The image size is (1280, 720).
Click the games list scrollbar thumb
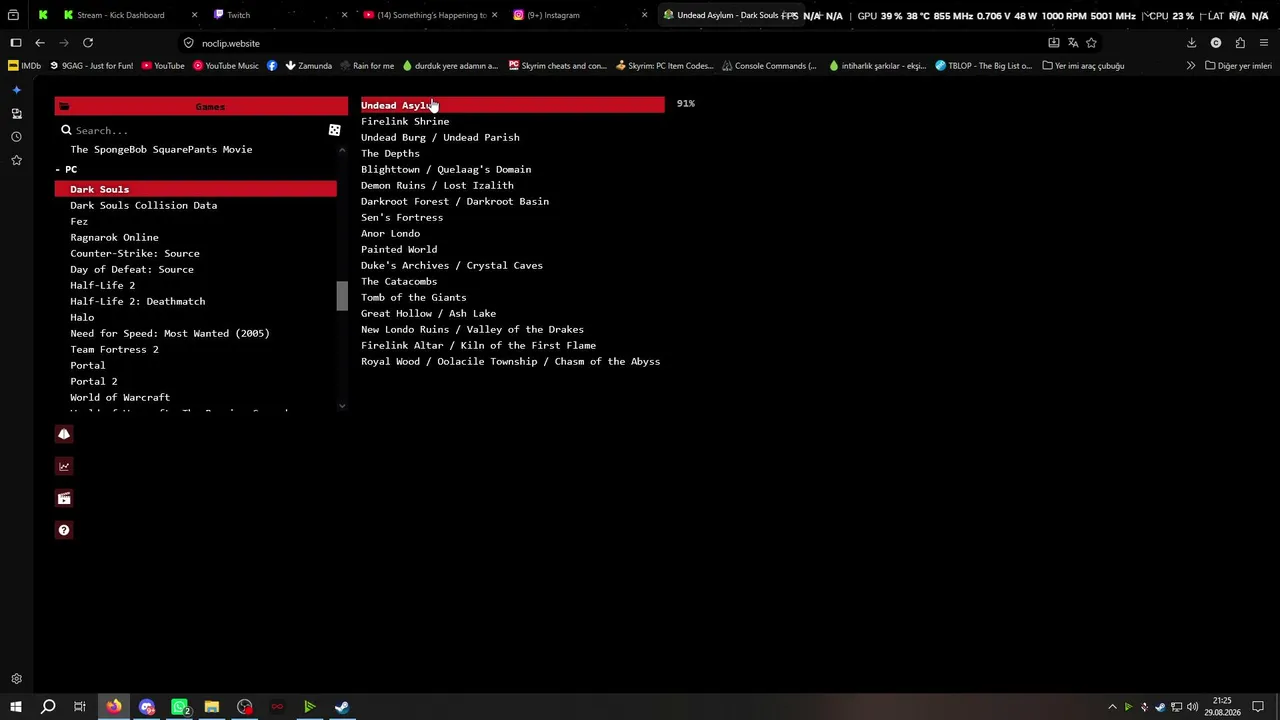[x=342, y=296]
